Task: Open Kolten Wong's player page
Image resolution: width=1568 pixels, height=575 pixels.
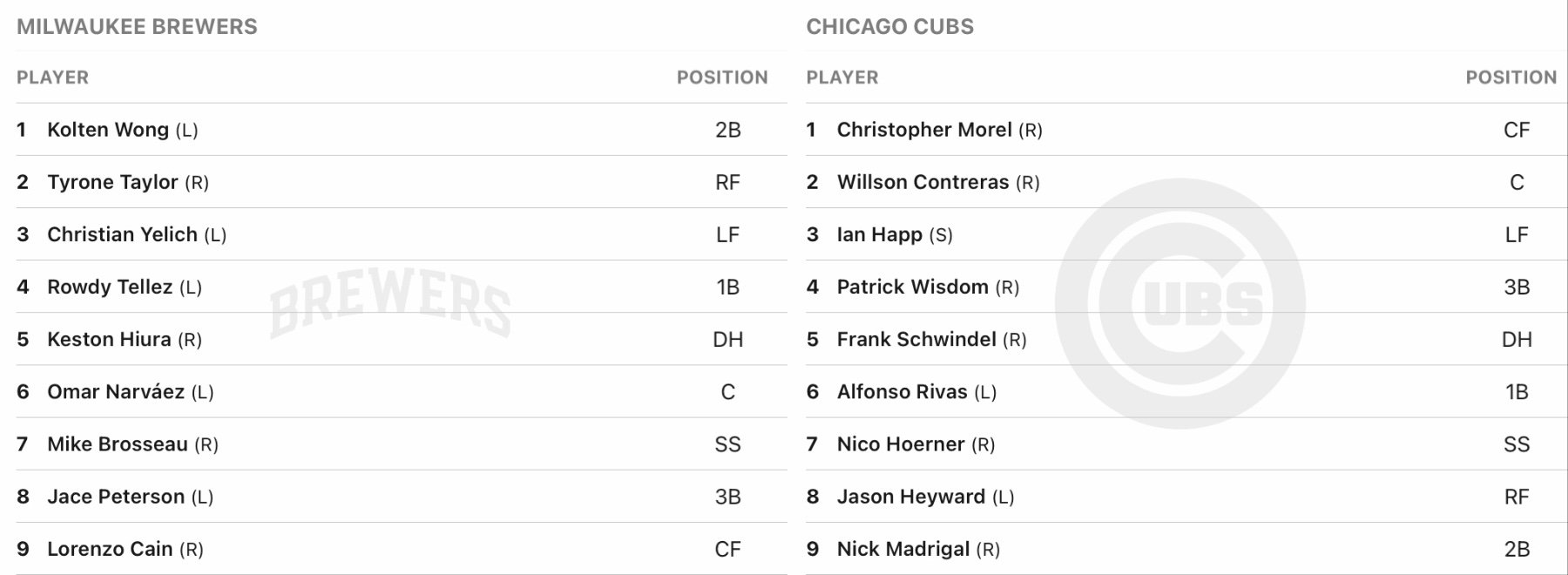Action: pyautogui.click(x=107, y=130)
